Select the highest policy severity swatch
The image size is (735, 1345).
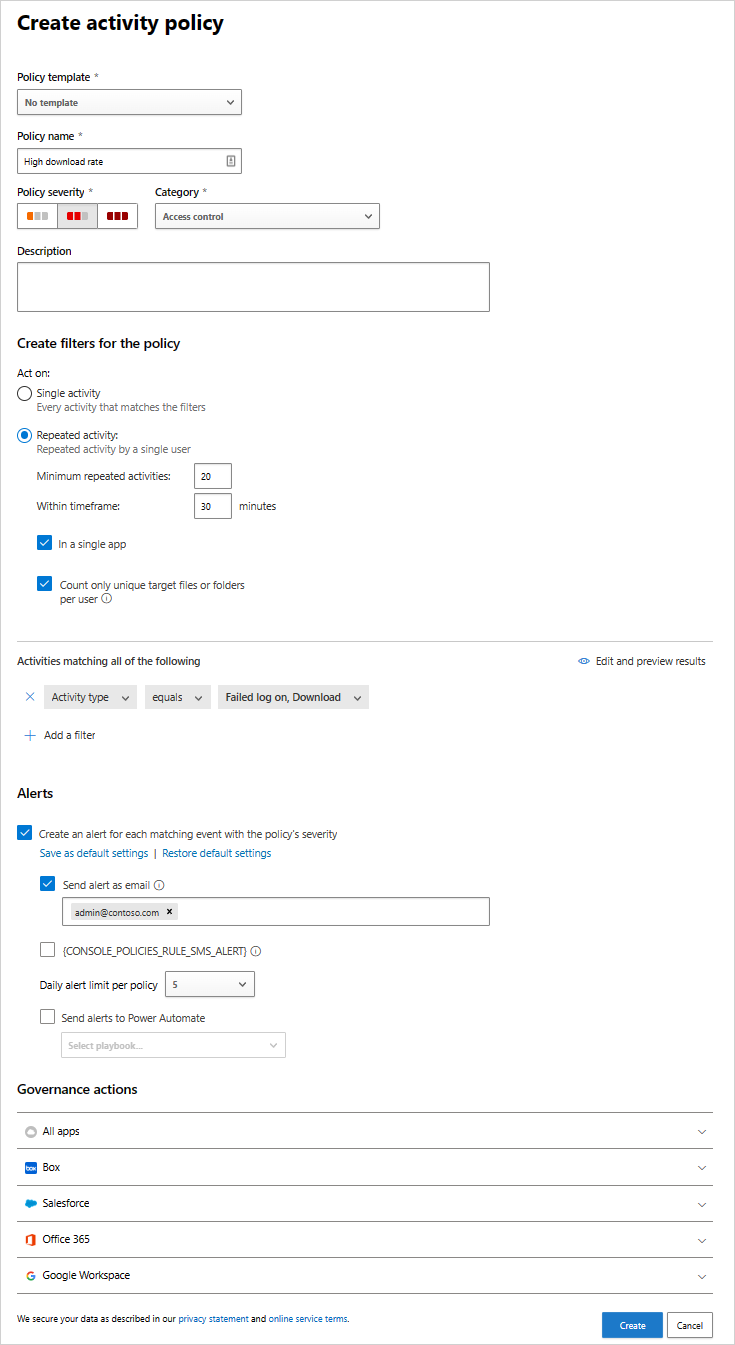[117, 215]
